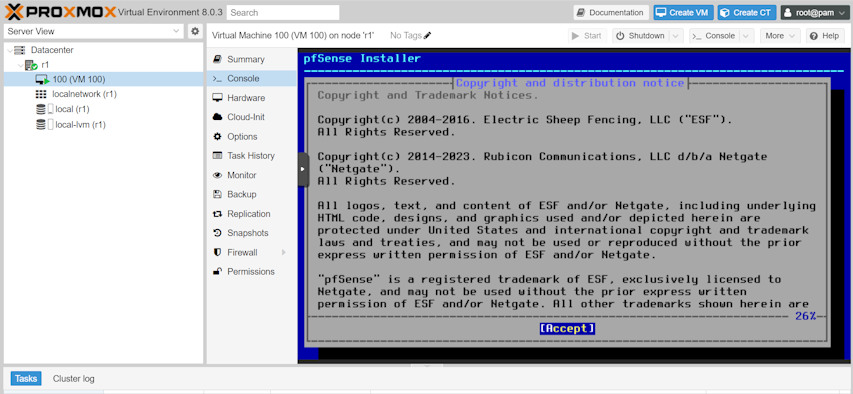Screen dimensions: 853x394
Task: Click the Backup floppy icon
Action: 217,194
